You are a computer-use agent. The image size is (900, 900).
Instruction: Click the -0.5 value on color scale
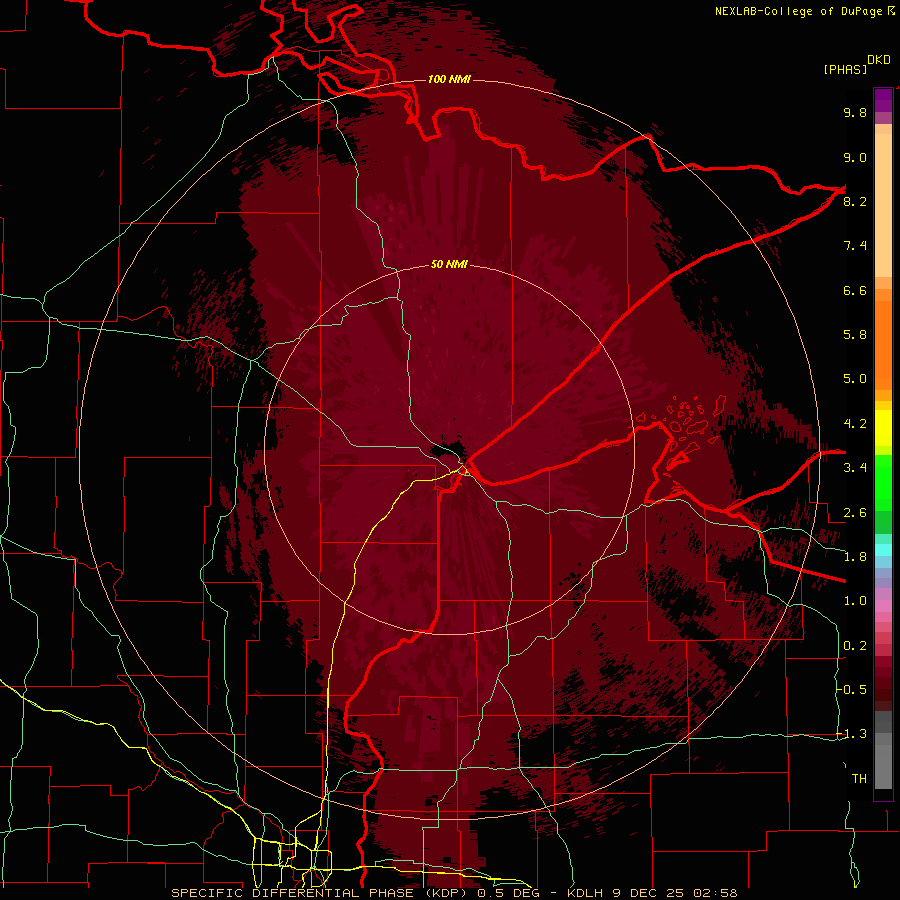(x=851, y=690)
